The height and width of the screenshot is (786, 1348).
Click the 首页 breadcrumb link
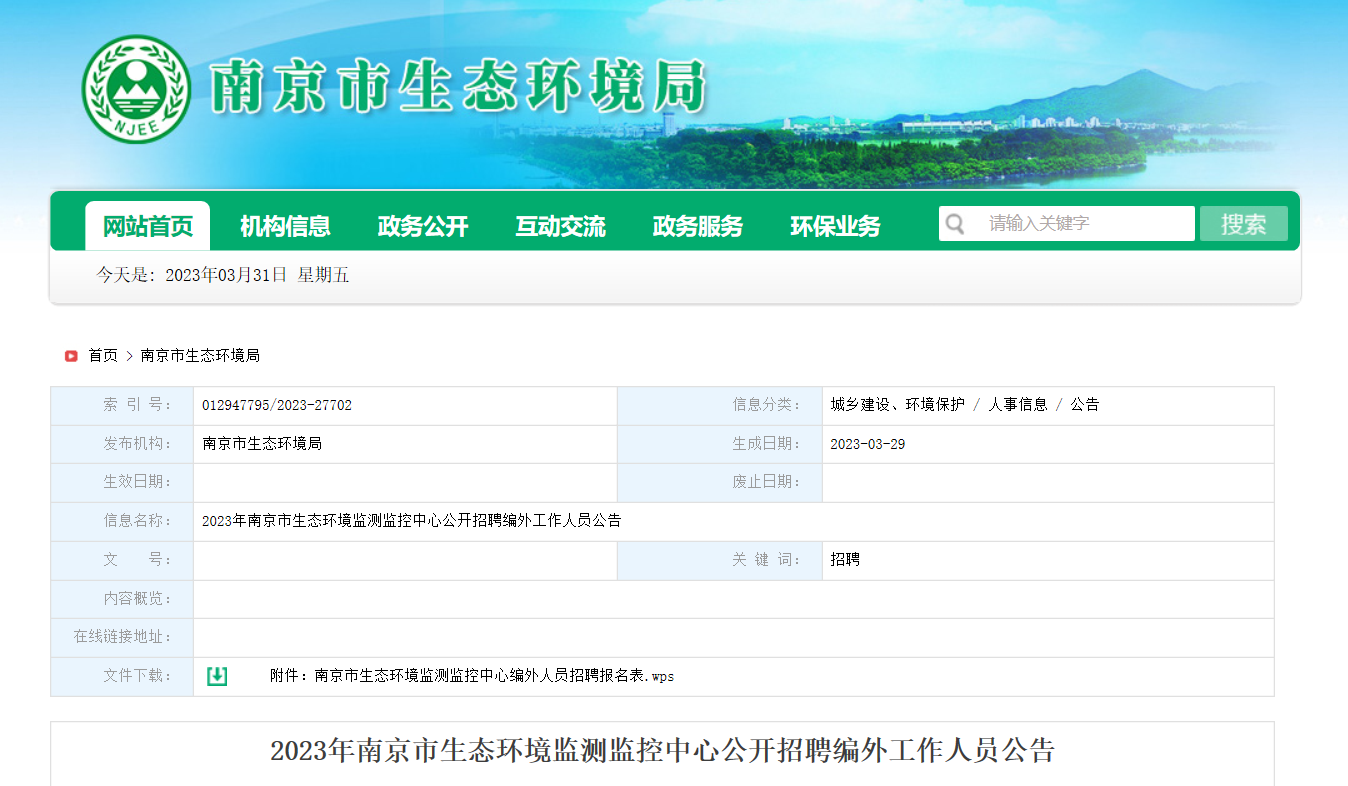(x=103, y=356)
